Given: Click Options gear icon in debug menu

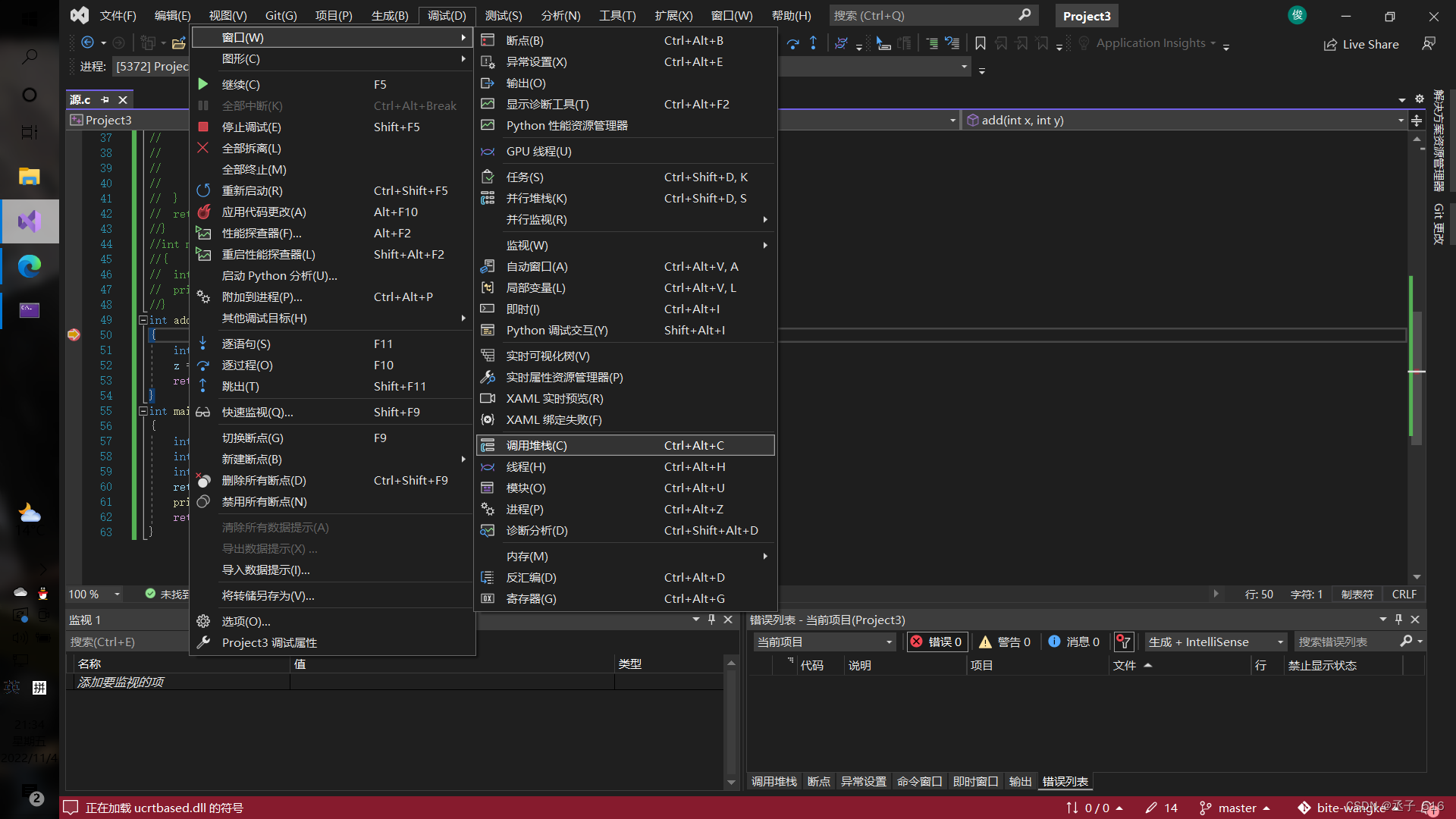Looking at the screenshot, I should coord(202,621).
